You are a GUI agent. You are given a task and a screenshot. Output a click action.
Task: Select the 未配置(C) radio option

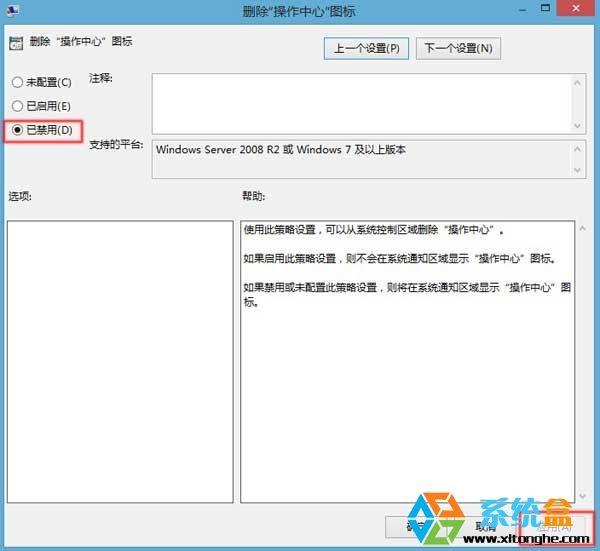coord(42,82)
